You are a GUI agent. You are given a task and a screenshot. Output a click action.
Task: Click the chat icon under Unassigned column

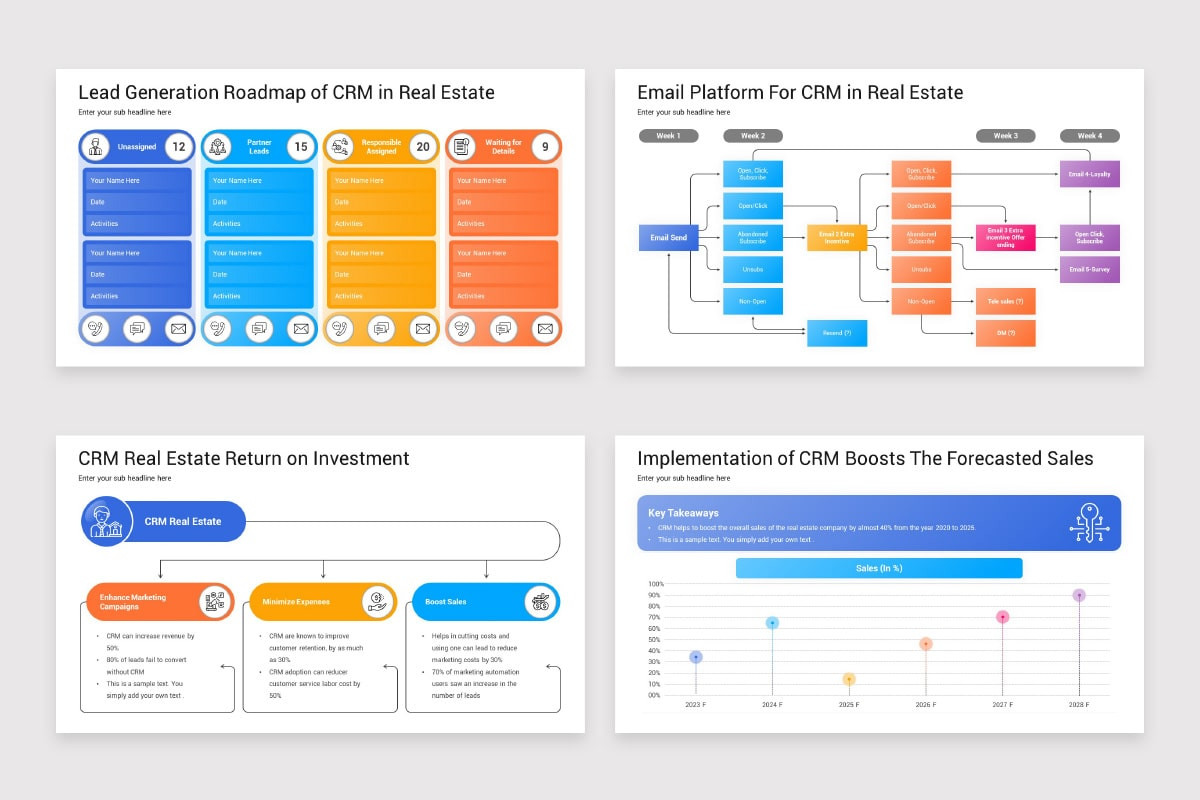click(137, 328)
